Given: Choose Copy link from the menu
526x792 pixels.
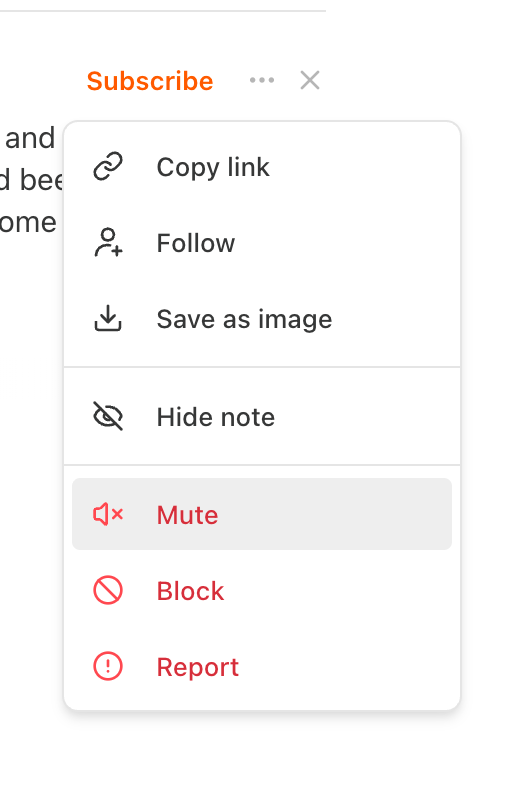Looking at the screenshot, I should (213, 168).
